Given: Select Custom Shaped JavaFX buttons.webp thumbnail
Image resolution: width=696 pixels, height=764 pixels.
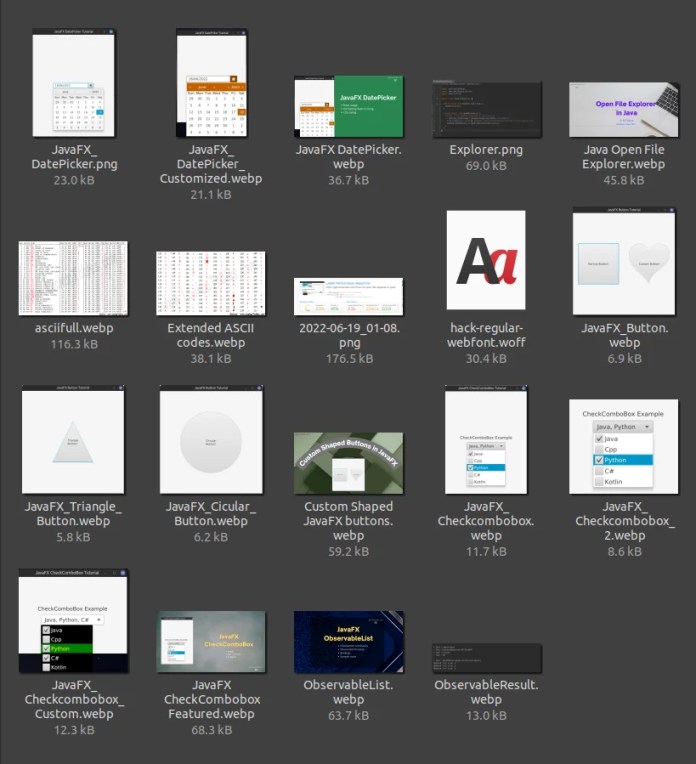Looking at the screenshot, I should [x=348, y=463].
